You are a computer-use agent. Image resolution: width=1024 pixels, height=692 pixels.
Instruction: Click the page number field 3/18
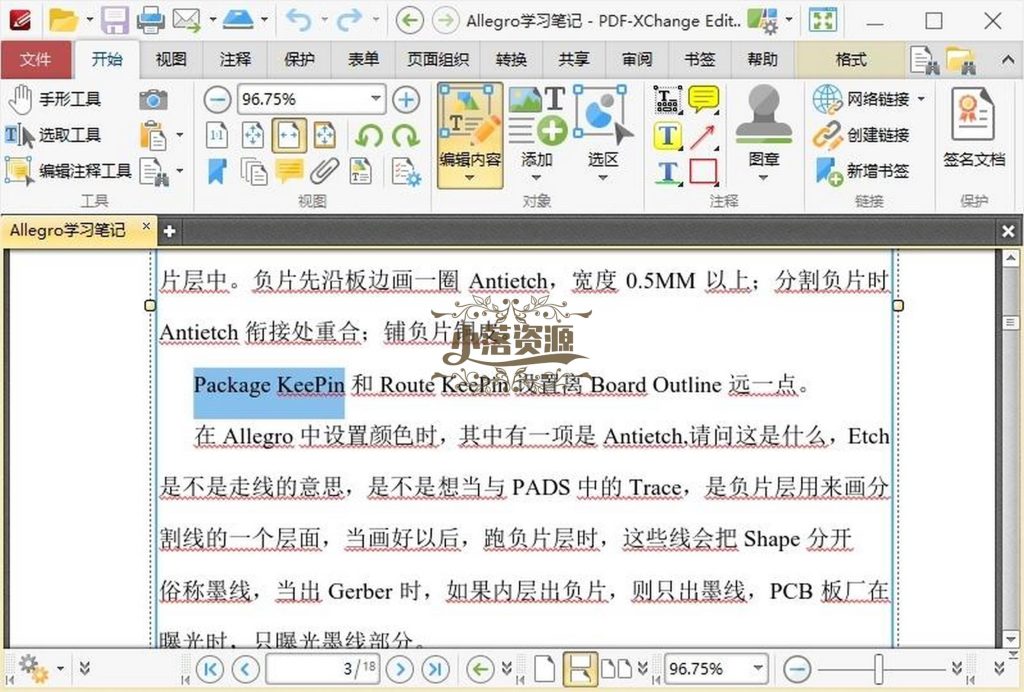coord(323,668)
